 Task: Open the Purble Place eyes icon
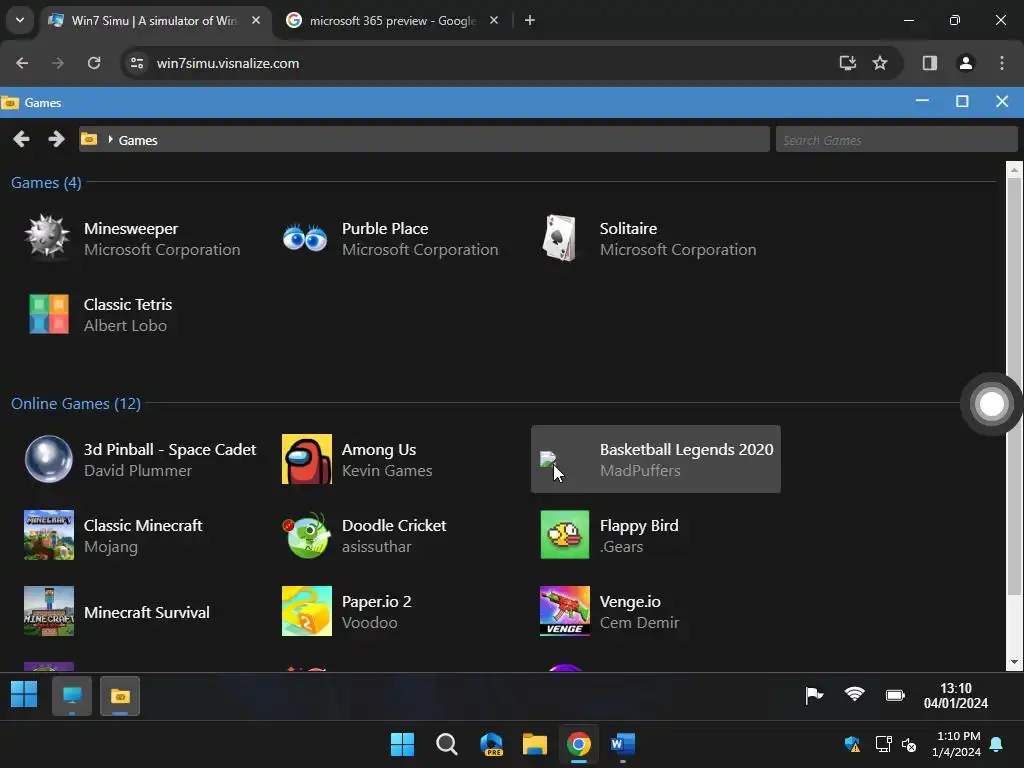click(305, 238)
